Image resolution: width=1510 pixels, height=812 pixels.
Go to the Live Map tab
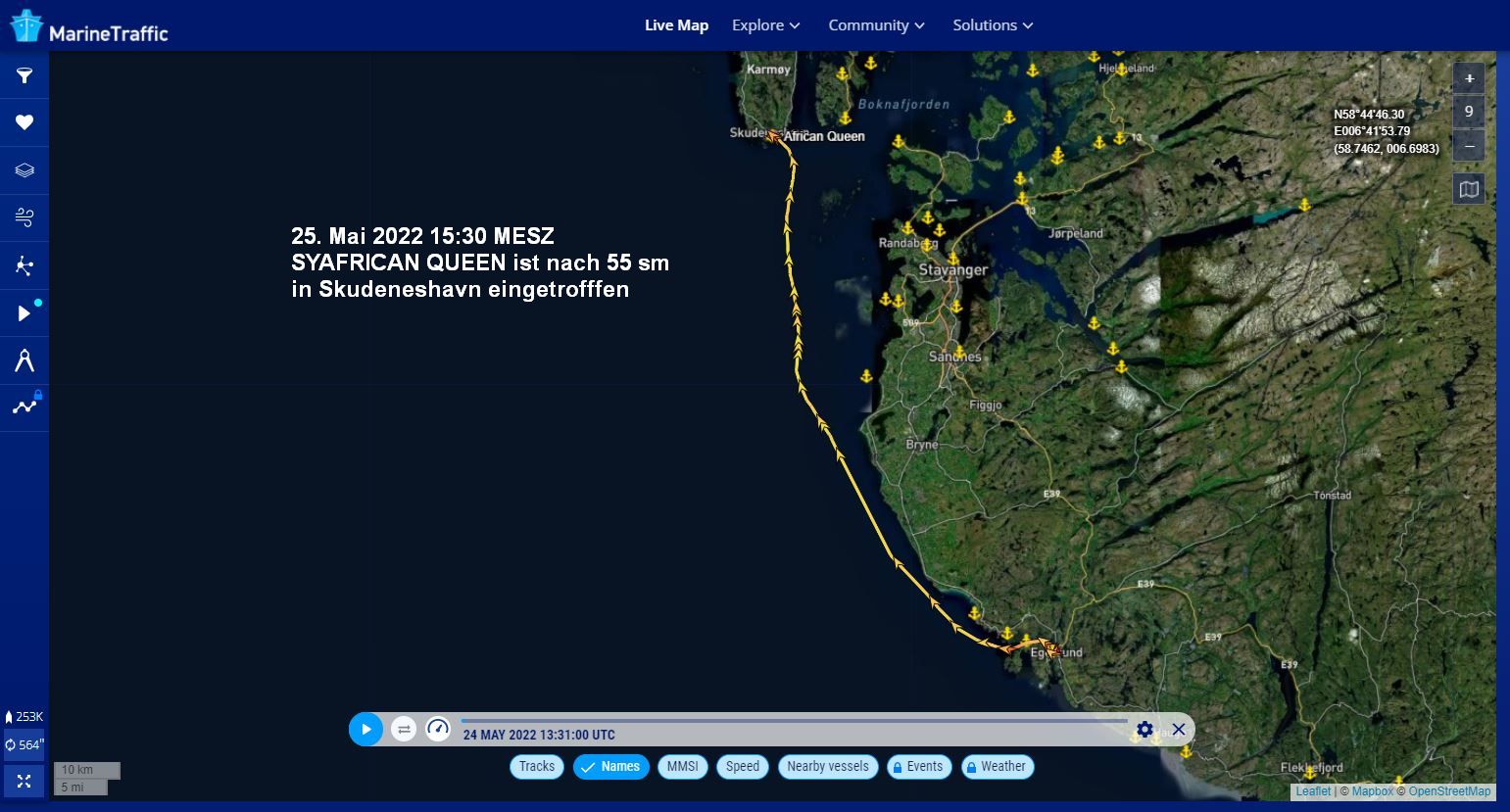[676, 25]
